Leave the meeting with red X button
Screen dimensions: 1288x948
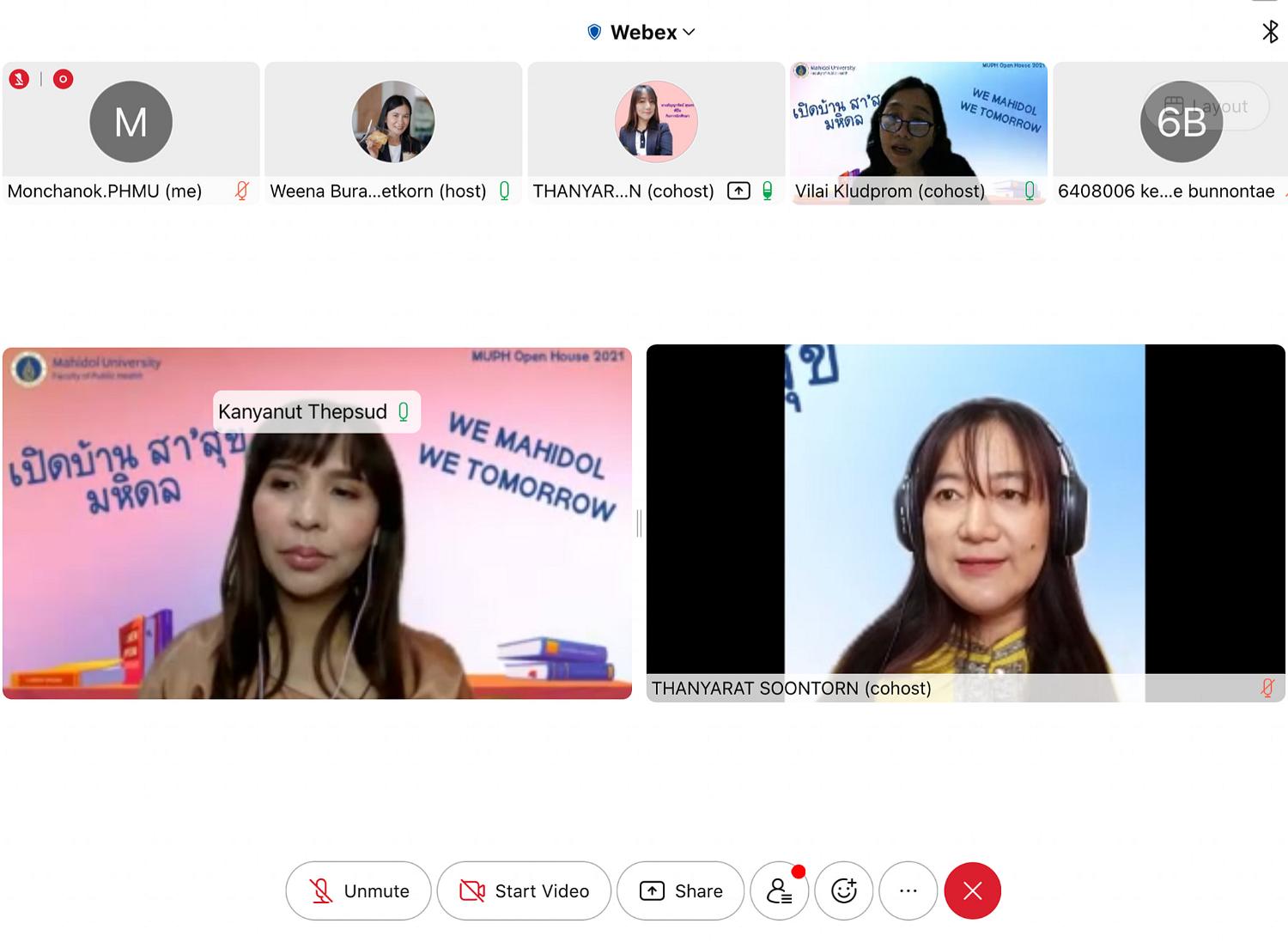[x=973, y=891]
